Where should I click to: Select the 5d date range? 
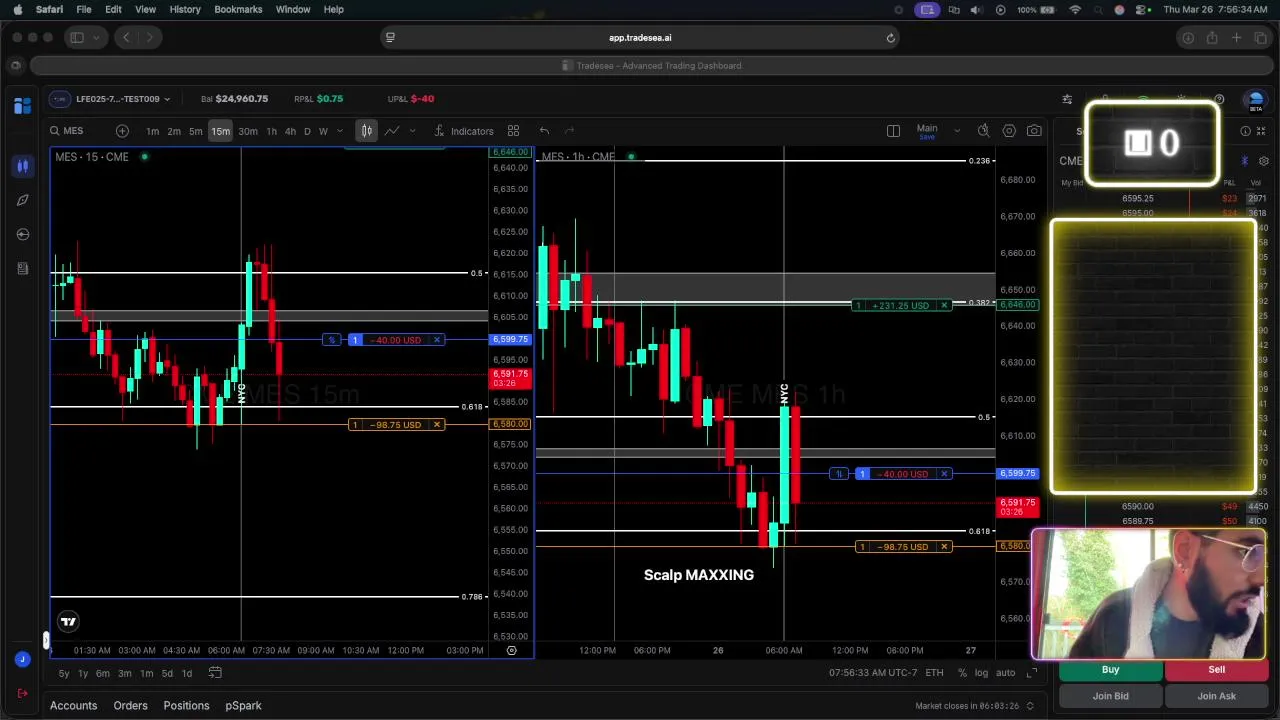[167, 673]
